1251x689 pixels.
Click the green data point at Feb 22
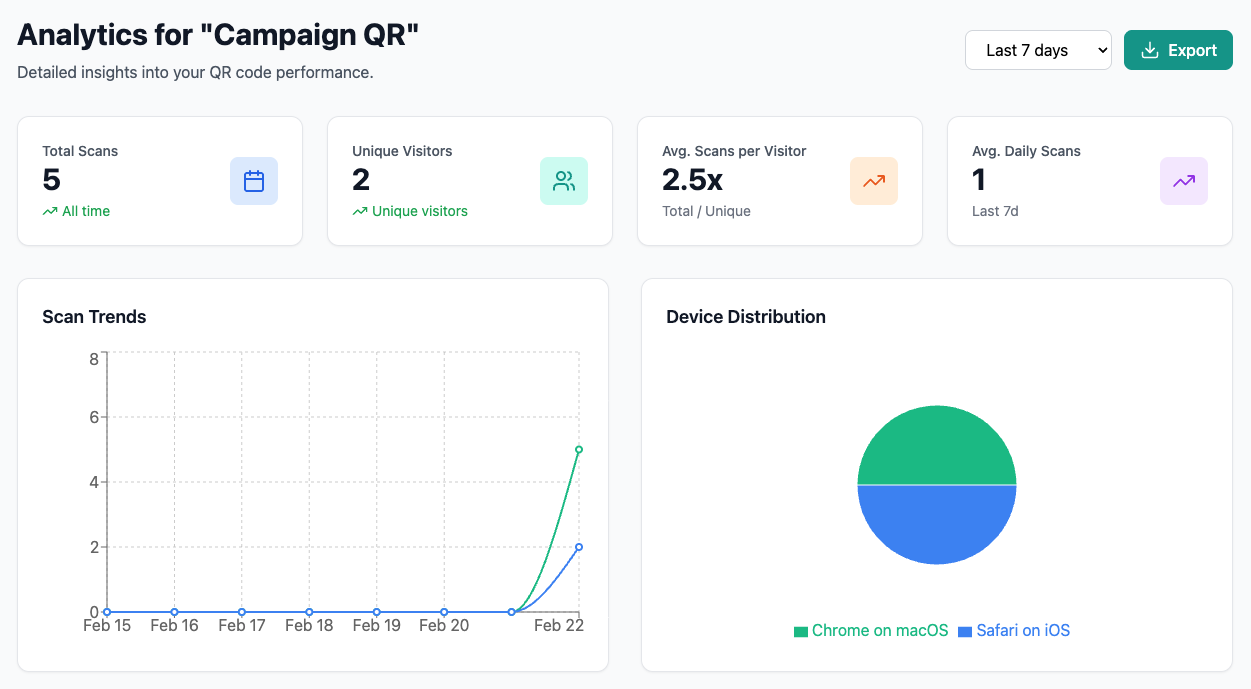(x=578, y=451)
